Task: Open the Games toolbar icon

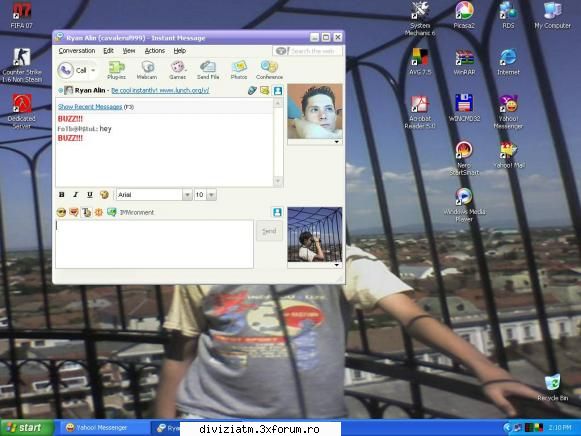Action: click(x=177, y=70)
